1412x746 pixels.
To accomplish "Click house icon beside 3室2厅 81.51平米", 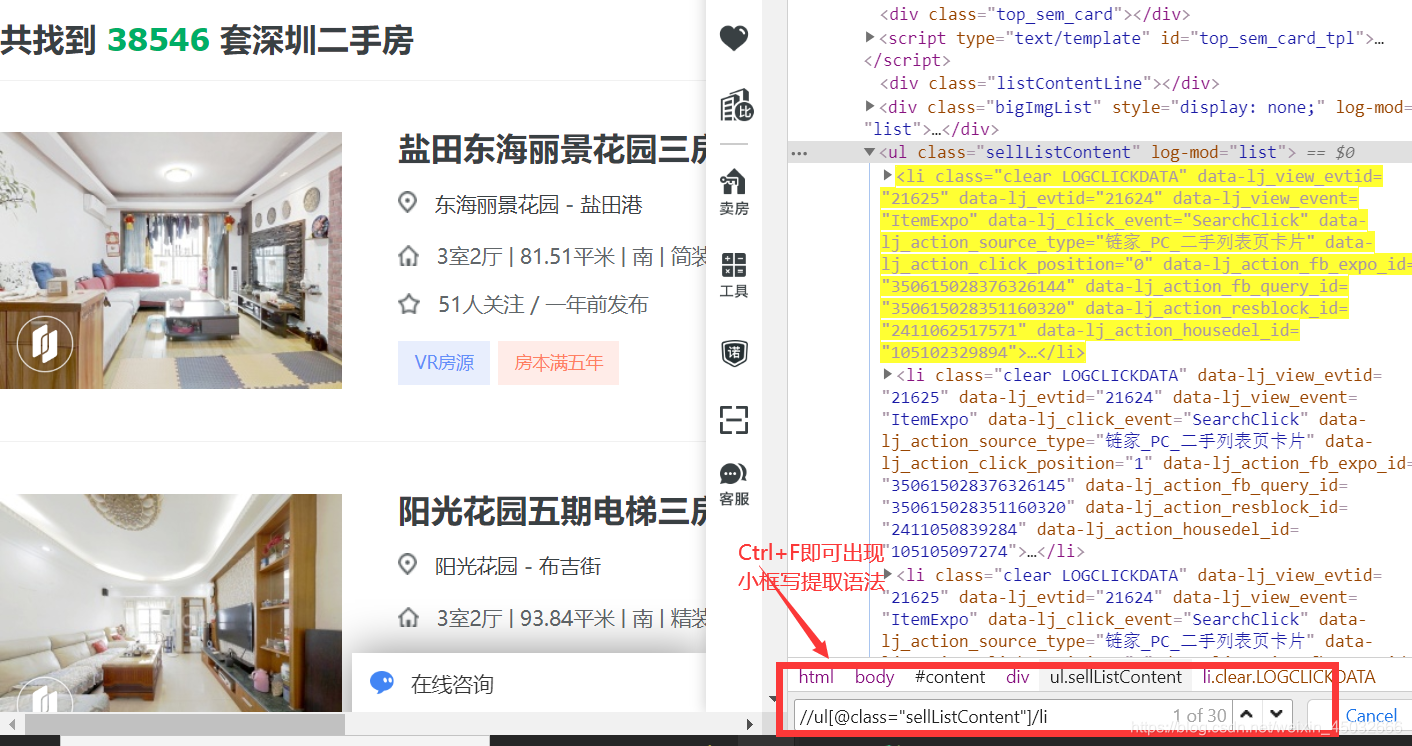I will pyautogui.click(x=408, y=257).
